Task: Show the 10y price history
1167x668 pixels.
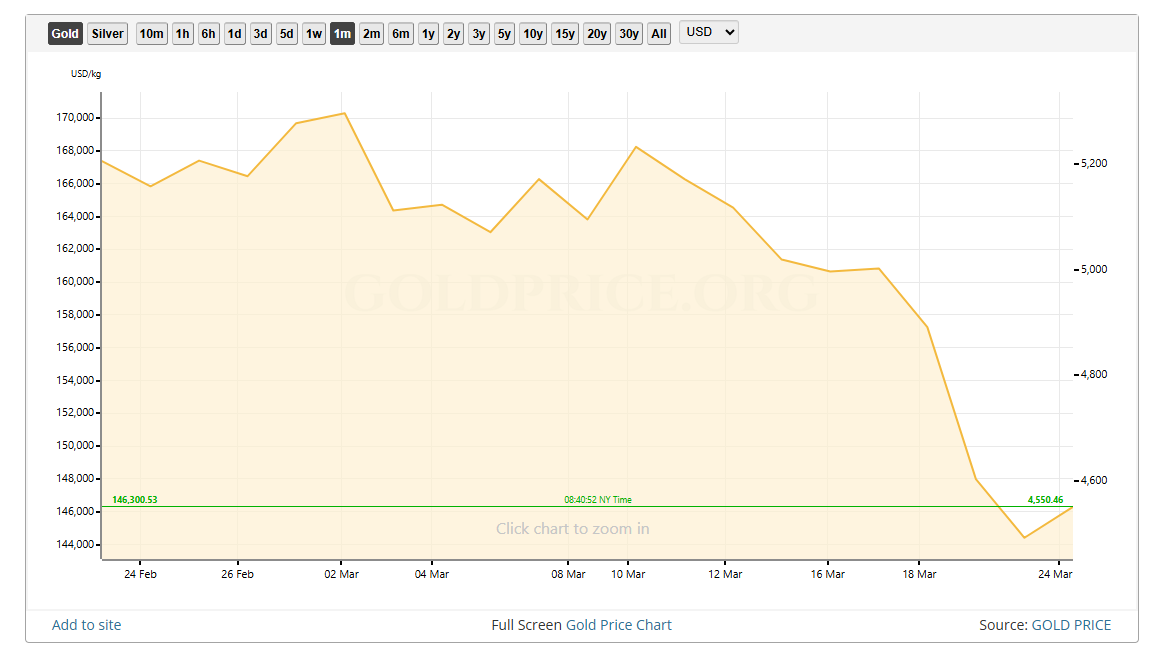Action: [x=533, y=34]
